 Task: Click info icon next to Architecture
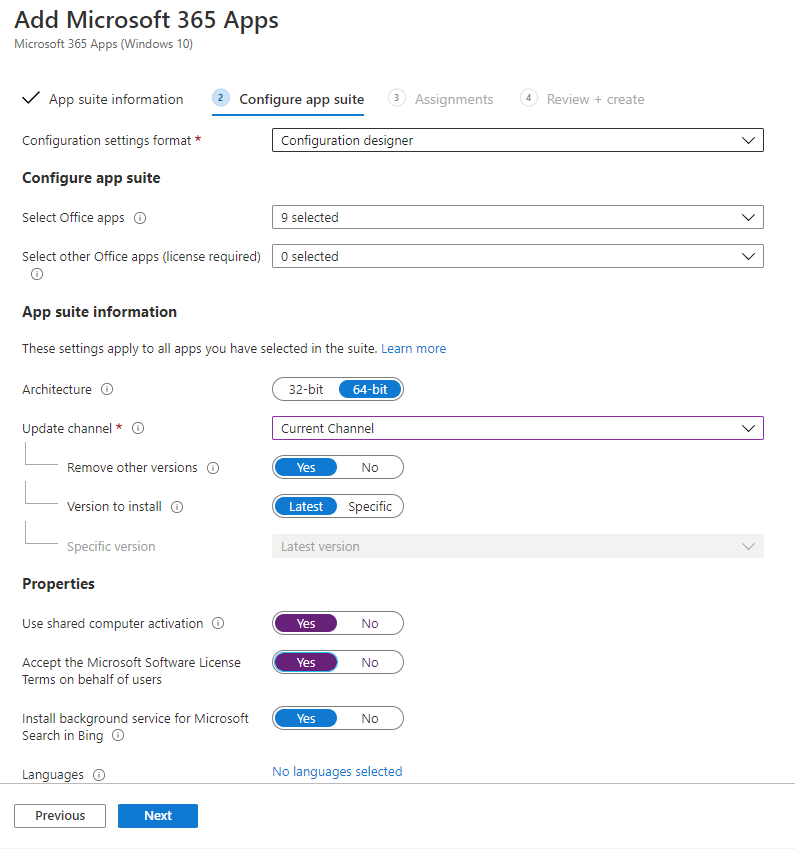107,390
